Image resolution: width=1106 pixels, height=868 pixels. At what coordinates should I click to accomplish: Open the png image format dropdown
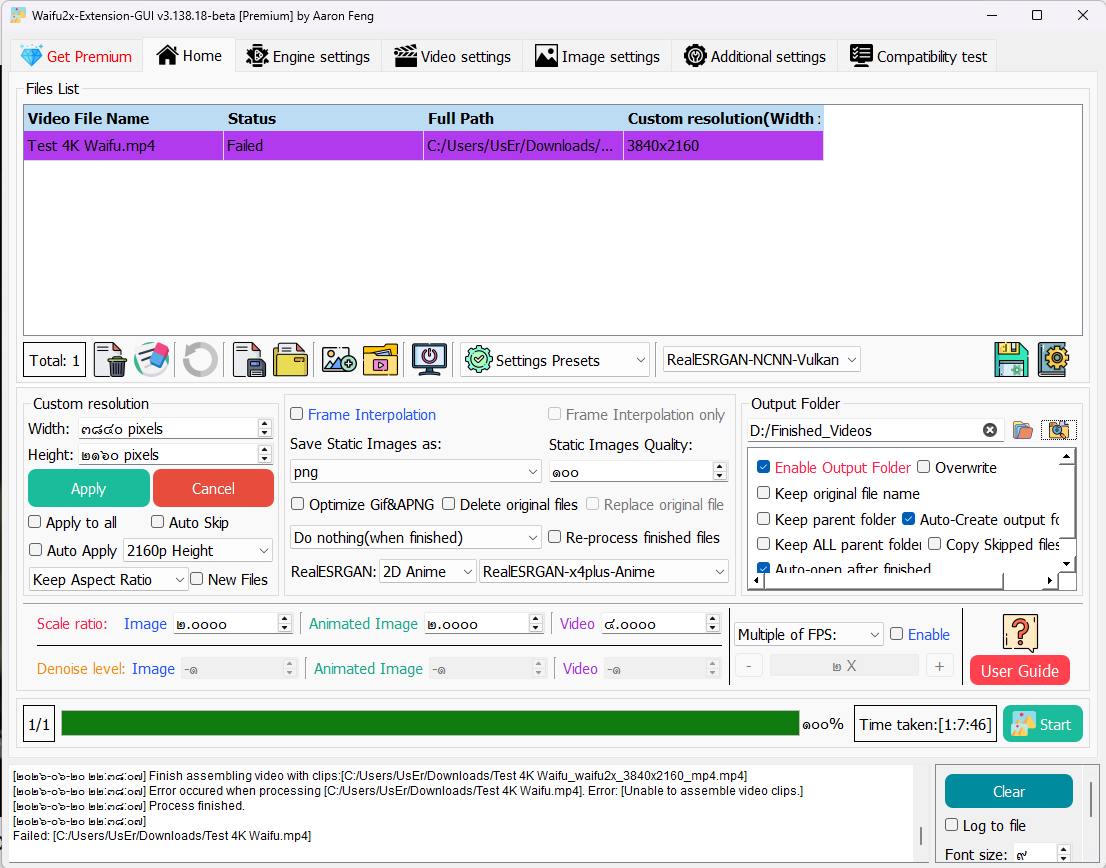click(x=415, y=472)
